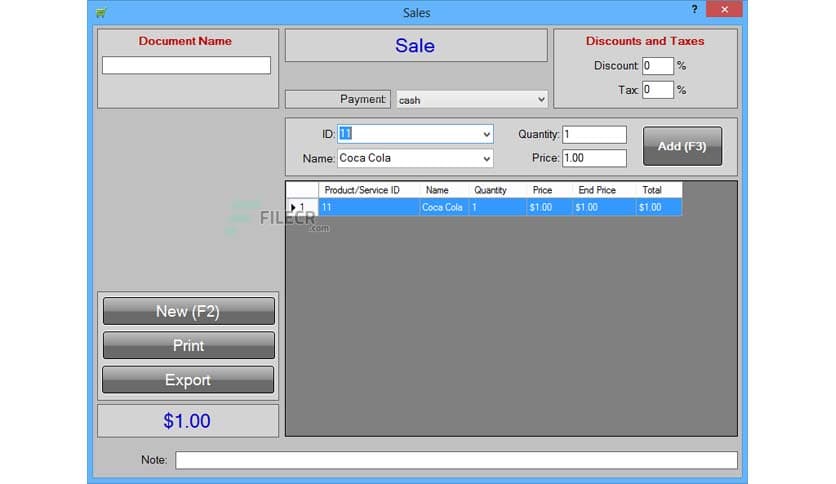
Task: Close the Sales window
Action: coord(724,9)
